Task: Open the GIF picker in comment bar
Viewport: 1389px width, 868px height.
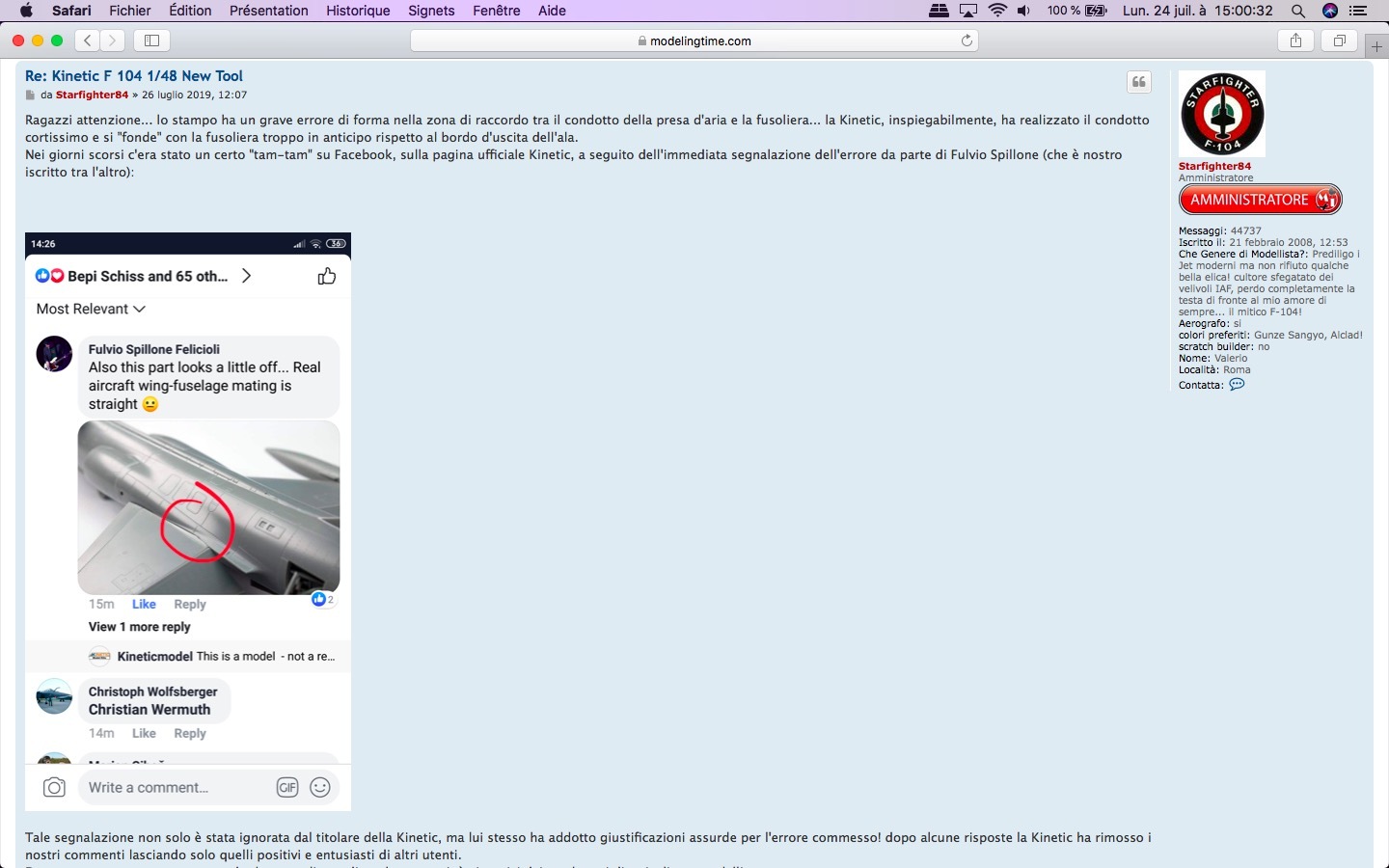Action: pyautogui.click(x=287, y=788)
